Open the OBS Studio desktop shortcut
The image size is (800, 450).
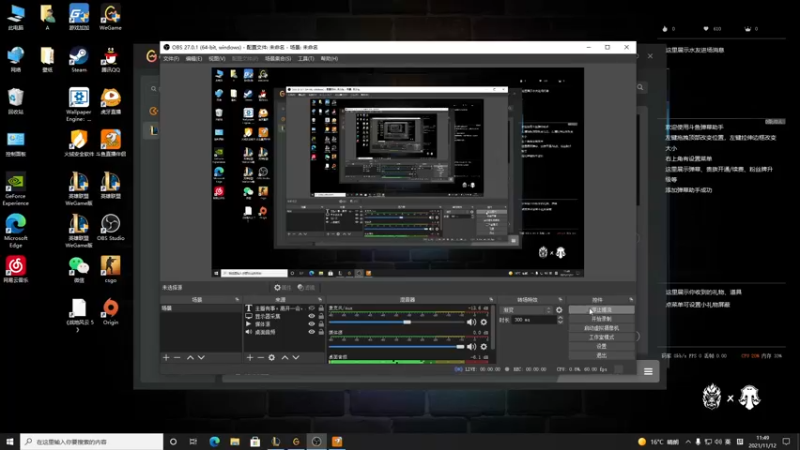(x=110, y=228)
